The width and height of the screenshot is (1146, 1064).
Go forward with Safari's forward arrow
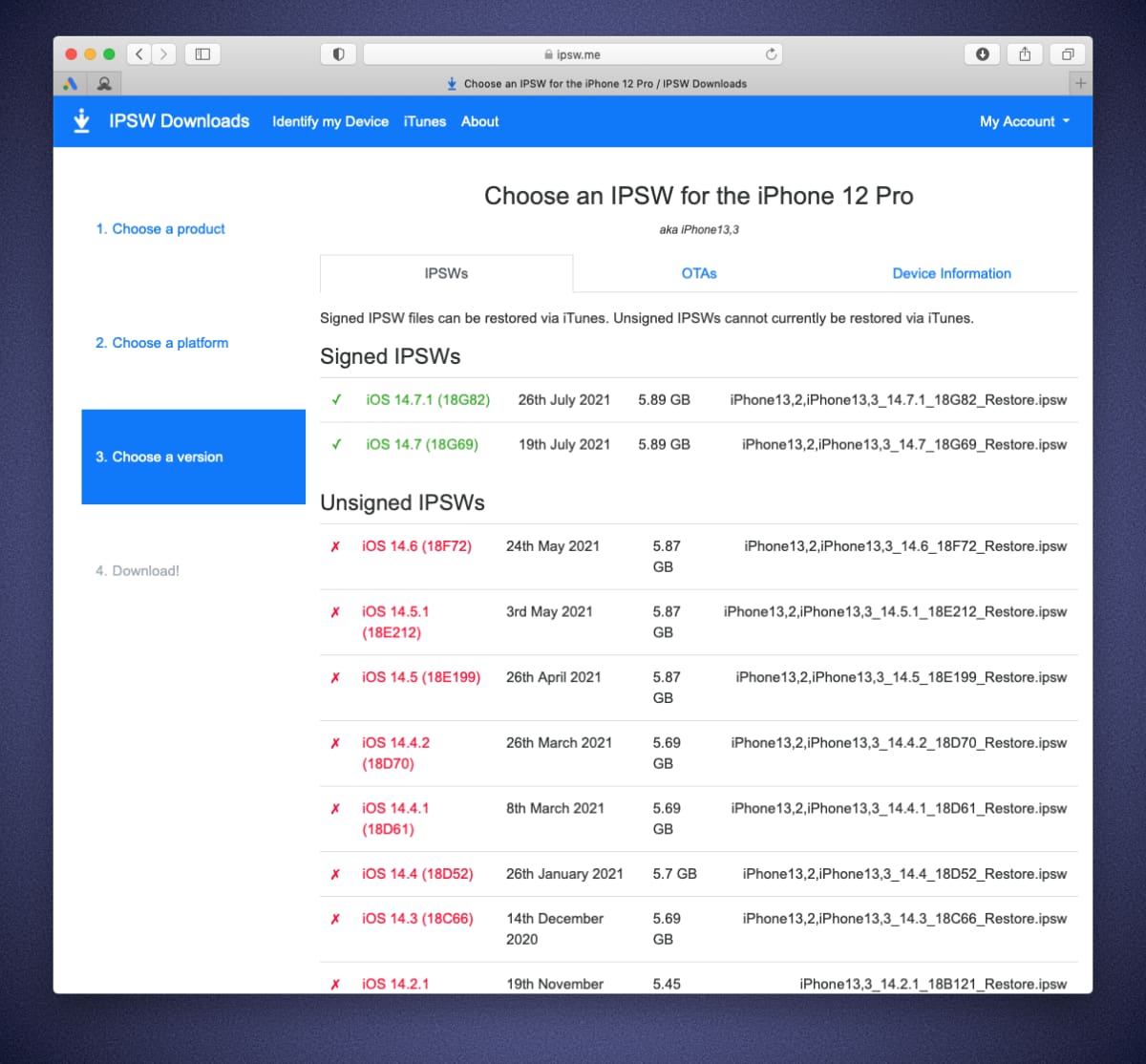coord(164,54)
